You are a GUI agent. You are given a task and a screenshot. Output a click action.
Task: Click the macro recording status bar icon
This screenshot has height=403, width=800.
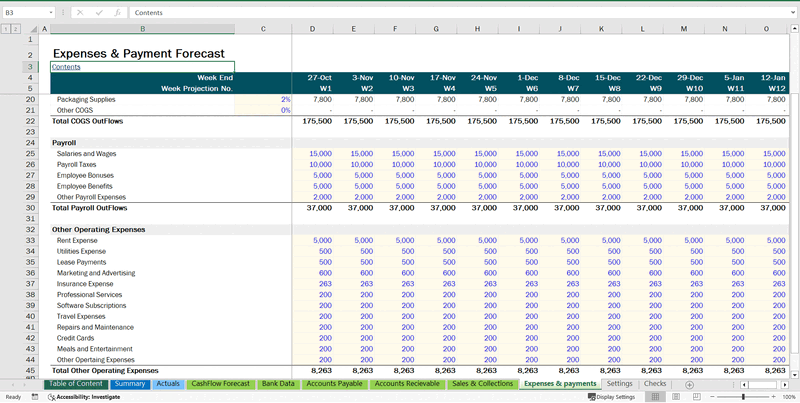pos(36,397)
